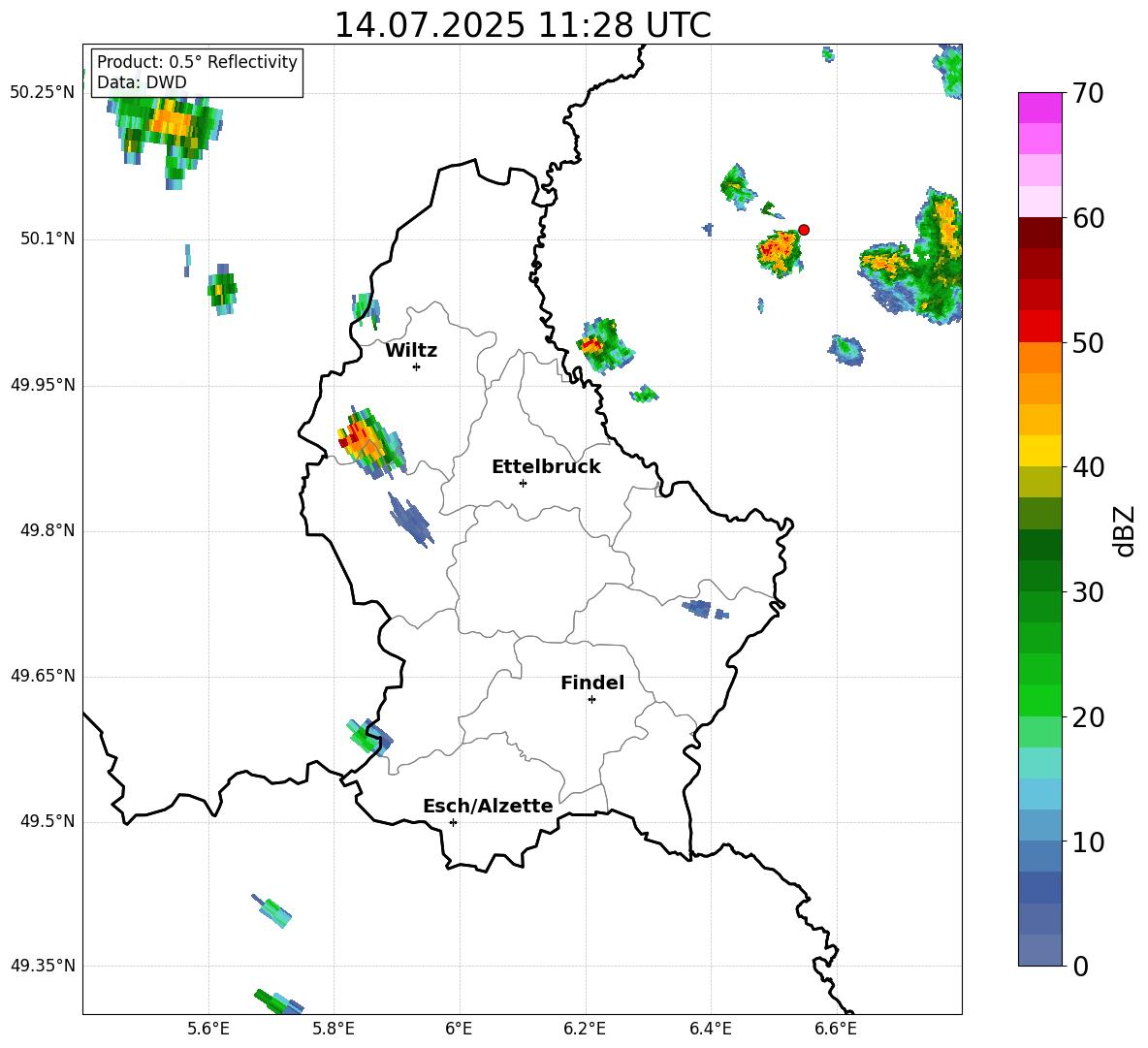Click the 6.4°E longitude tick label
The width and height of the screenshot is (1148, 1048).
pos(710,1029)
